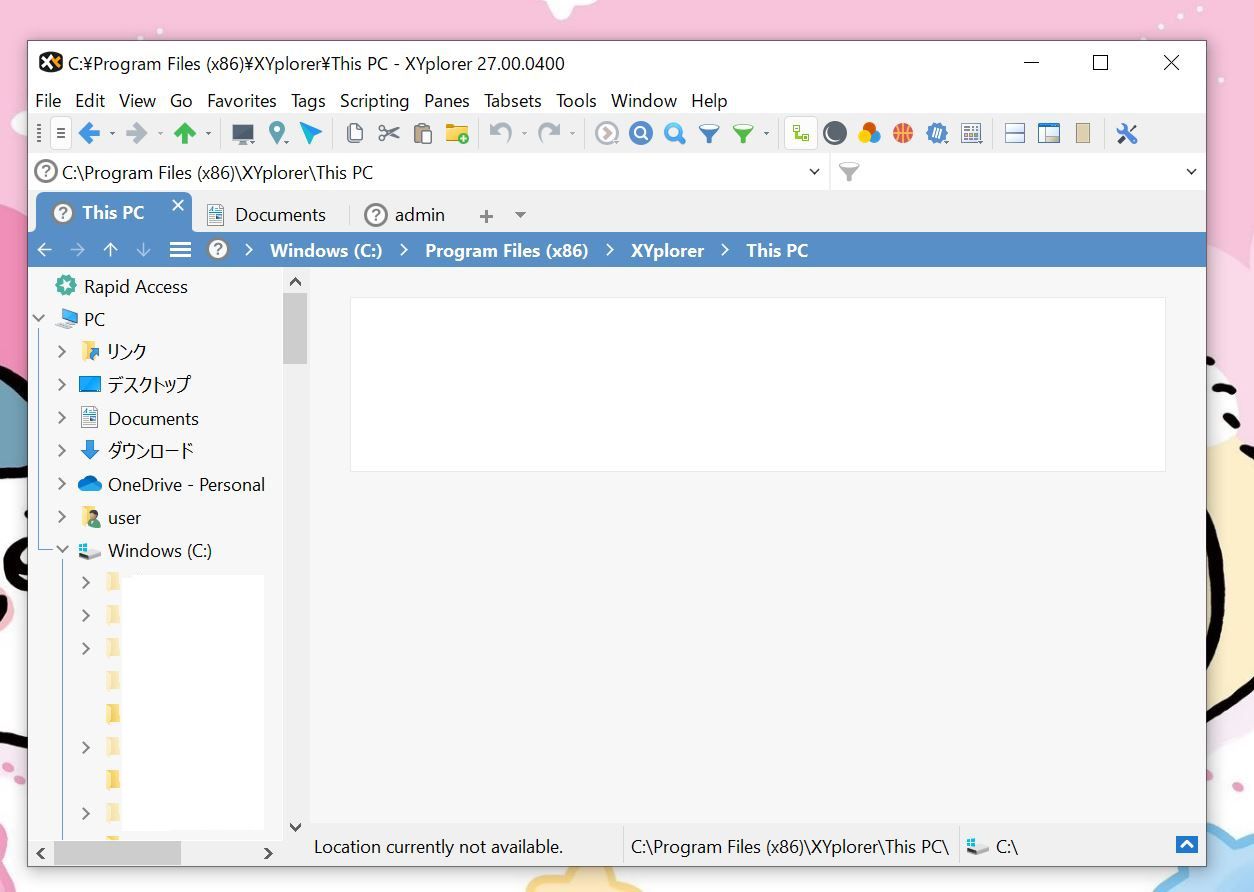Click the toolbar options button with three lines
The height and width of the screenshot is (892, 1254).
(60, 133)
